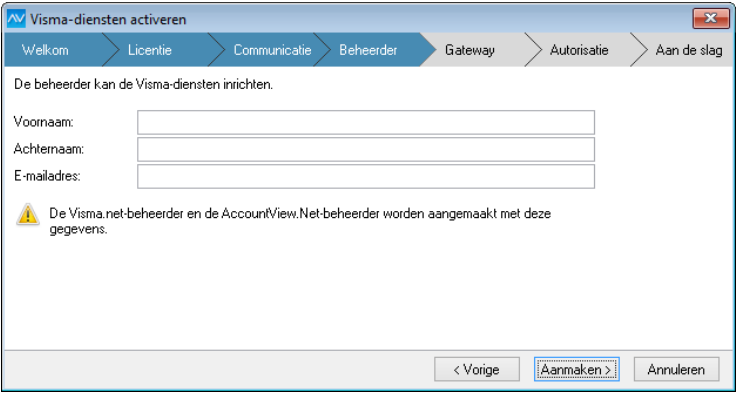Image resolution: width=737 pixels, height=393 pixels.
Task: Click the Voornaam: label
Action: (44, 122)
